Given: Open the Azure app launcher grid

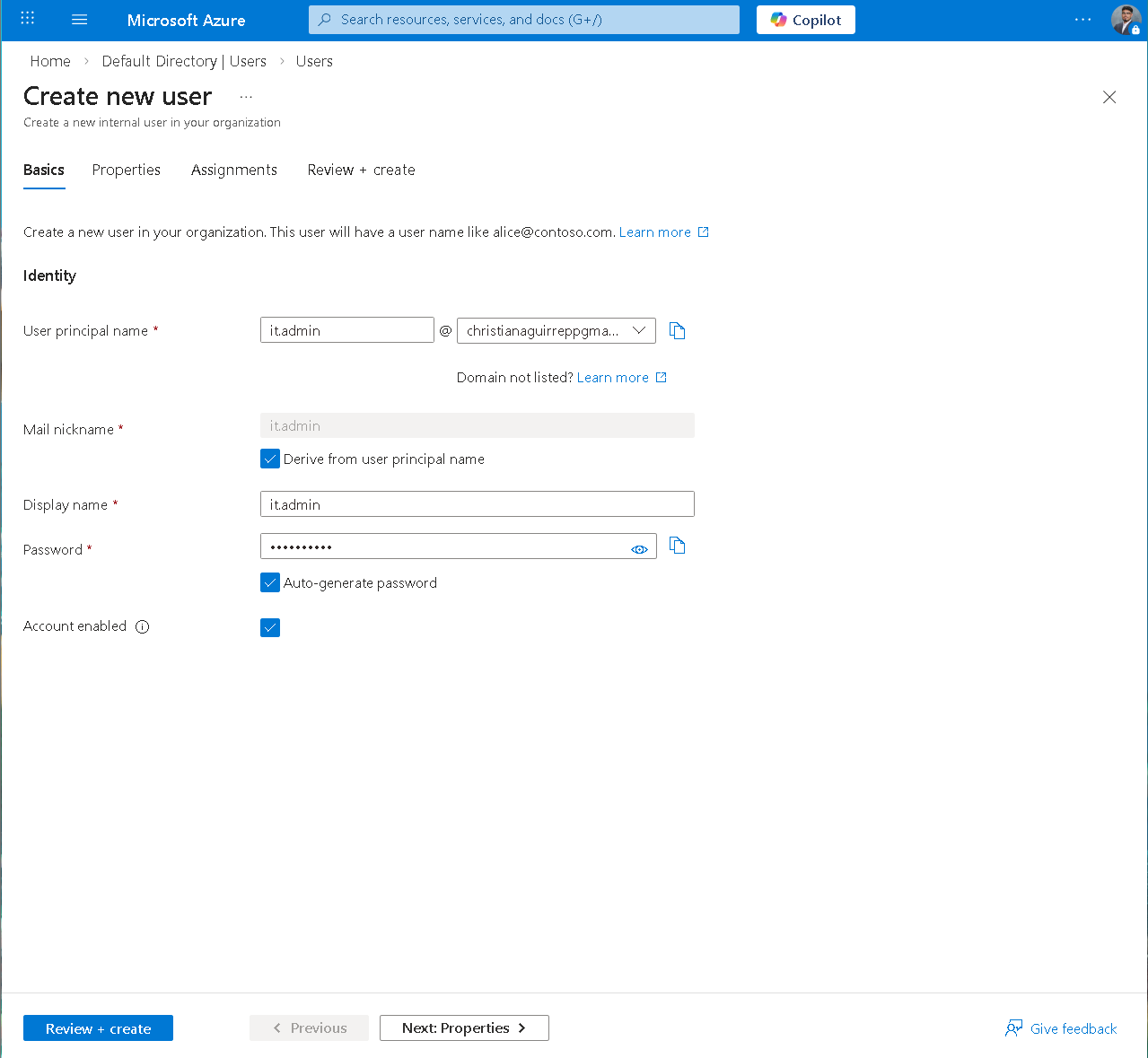Looking at the screenshot, I should point(26,19).
